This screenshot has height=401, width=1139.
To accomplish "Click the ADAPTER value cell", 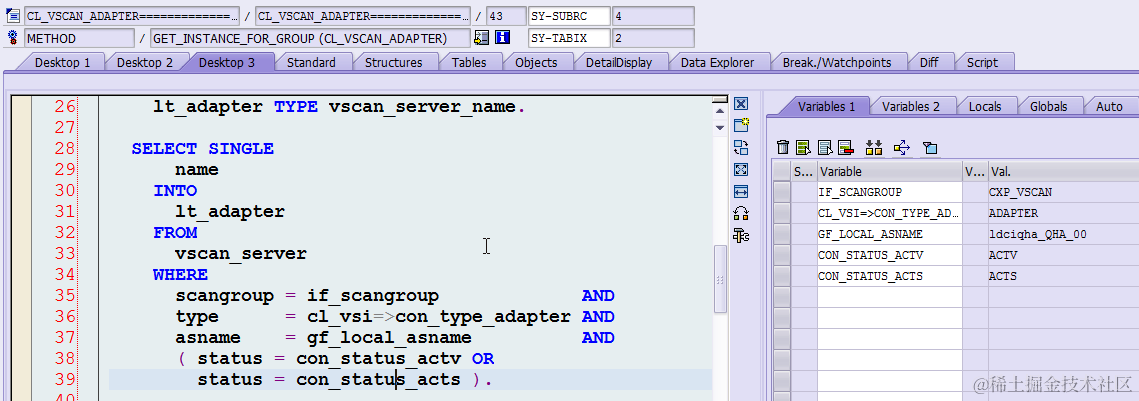I will point(1063,214).
